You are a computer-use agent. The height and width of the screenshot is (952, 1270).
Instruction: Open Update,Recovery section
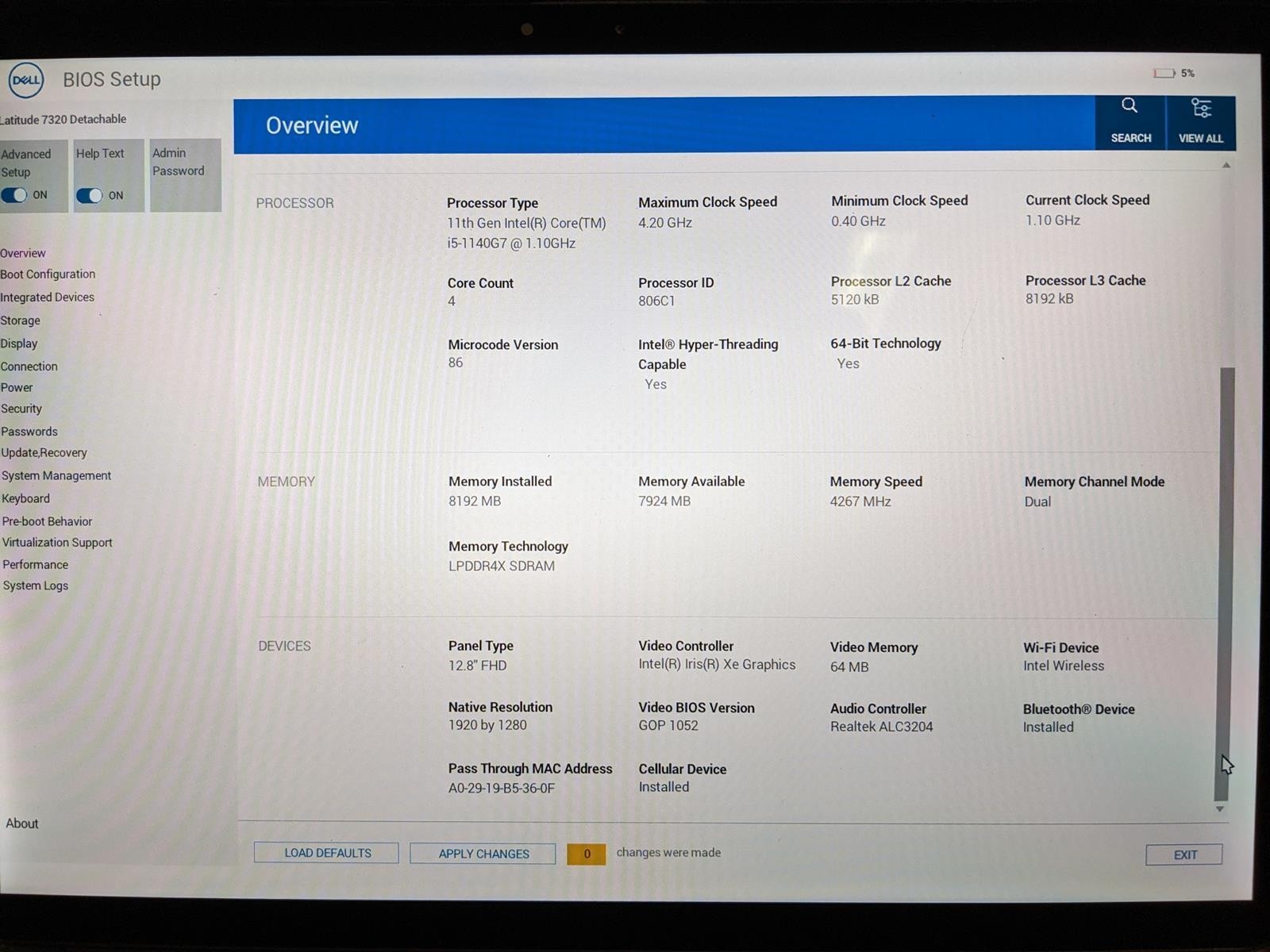click(44, 453)
